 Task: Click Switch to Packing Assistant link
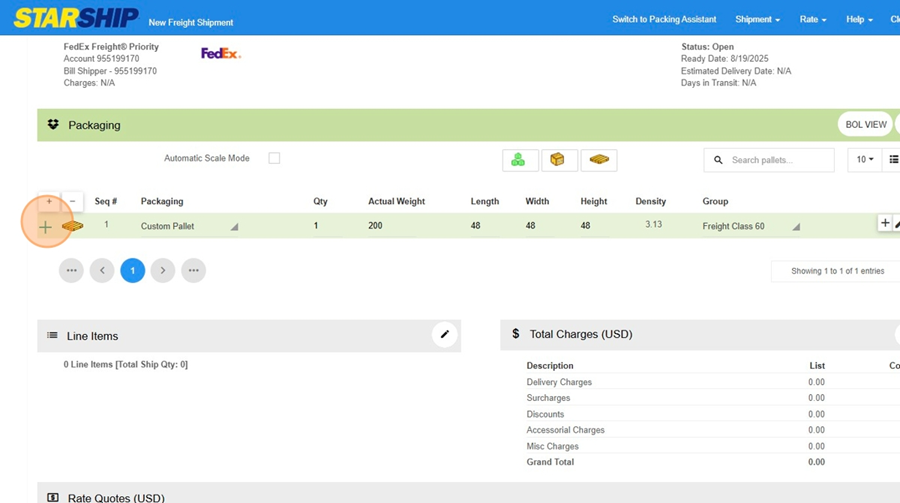coord(664,20)
